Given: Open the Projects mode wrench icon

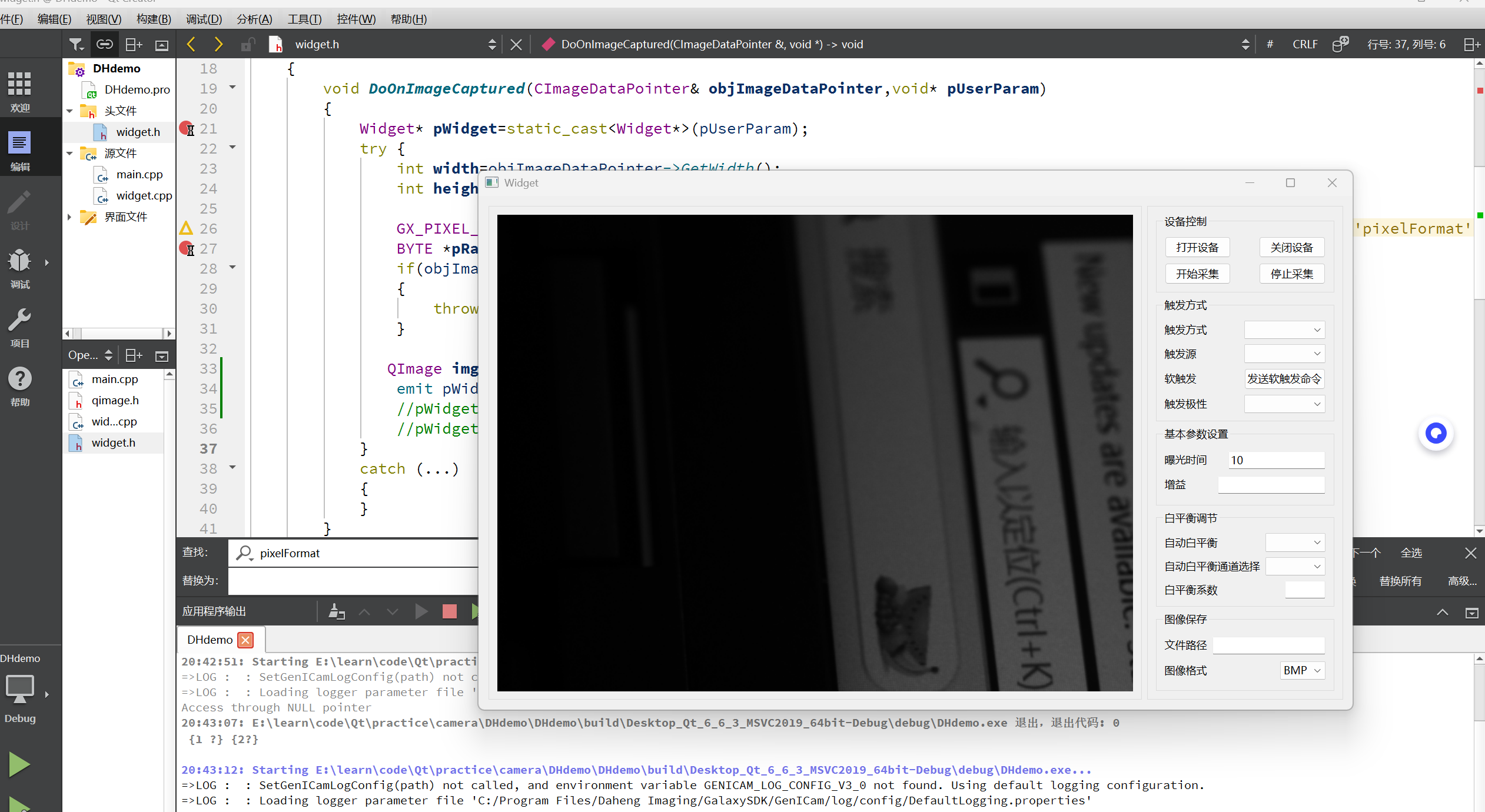Looking at the screenshot, I should coord(19,327).
